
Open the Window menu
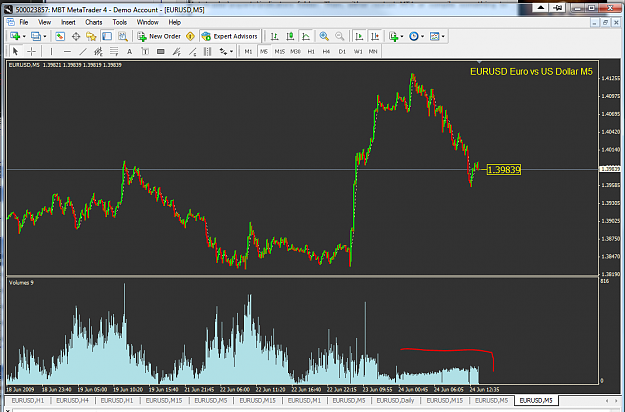coord(147,22)
